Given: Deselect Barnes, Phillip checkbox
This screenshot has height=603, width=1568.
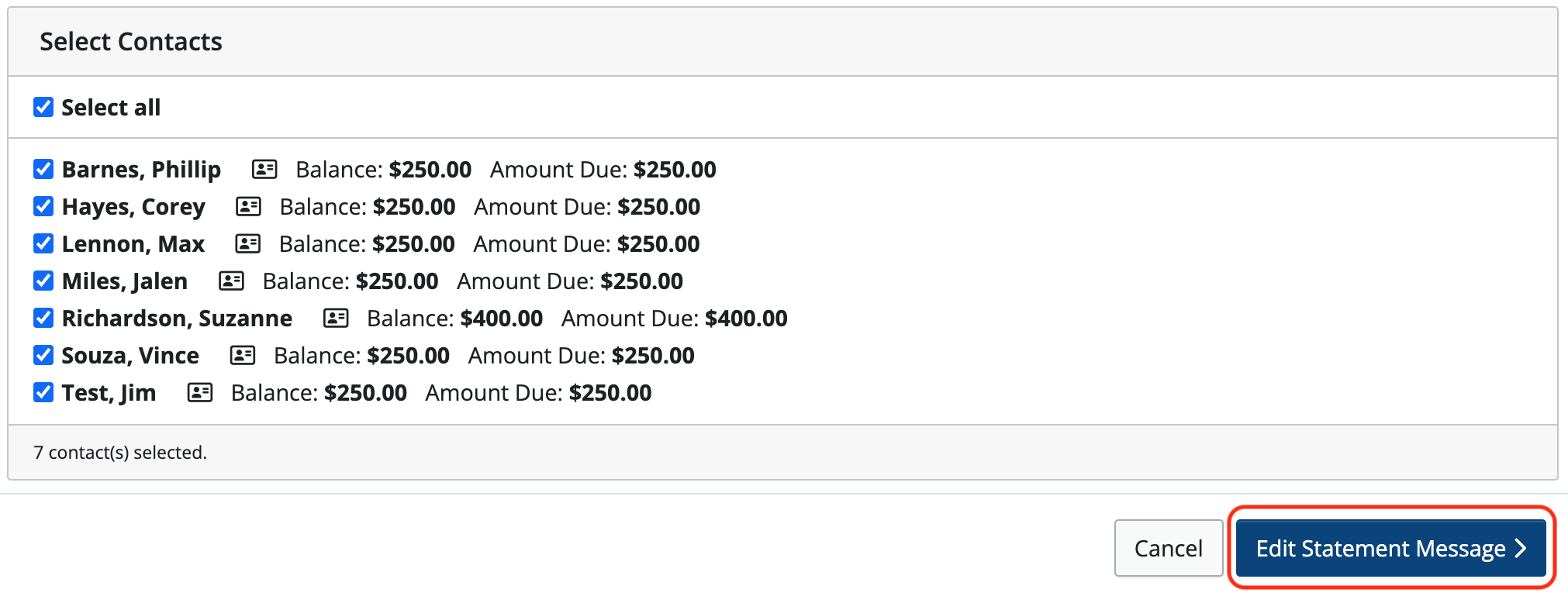Looking at the screenshot, I should click(x=43, y=169).
